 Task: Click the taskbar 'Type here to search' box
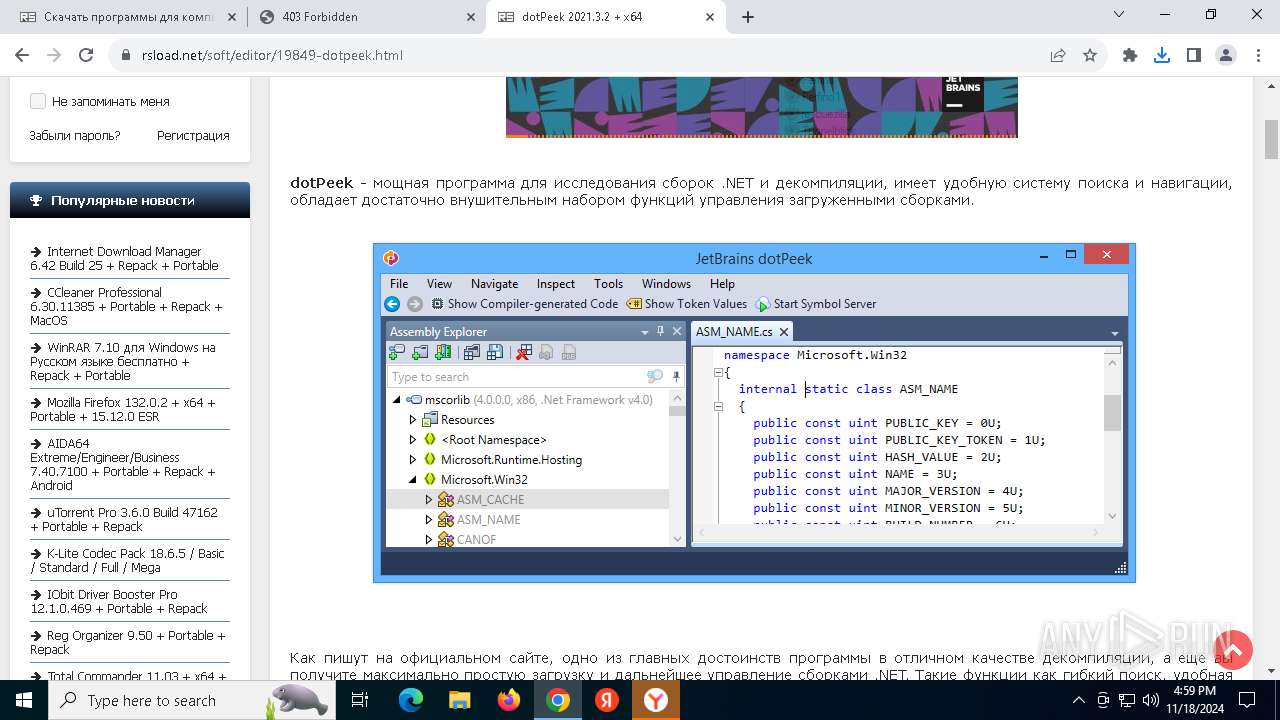pos(193,700)
